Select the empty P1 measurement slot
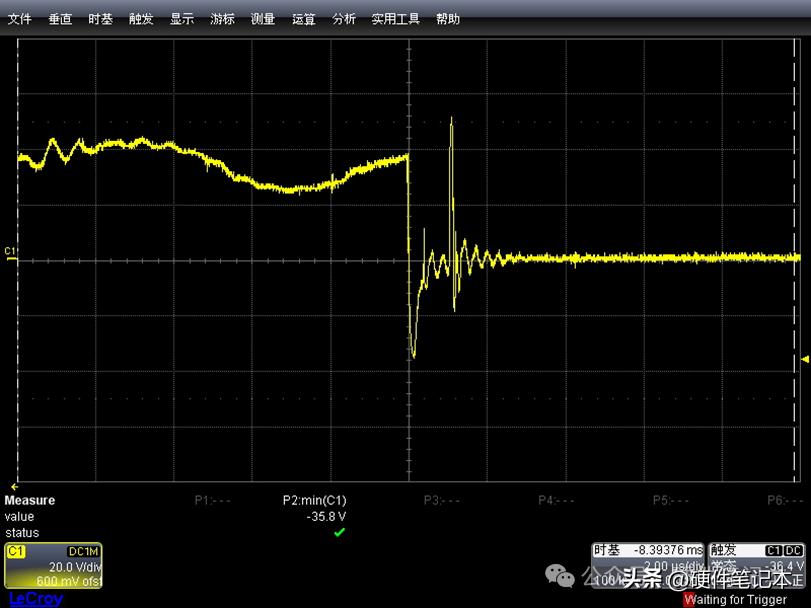The width and height of the screenshot is (811, 608). [x=212, y=500]
